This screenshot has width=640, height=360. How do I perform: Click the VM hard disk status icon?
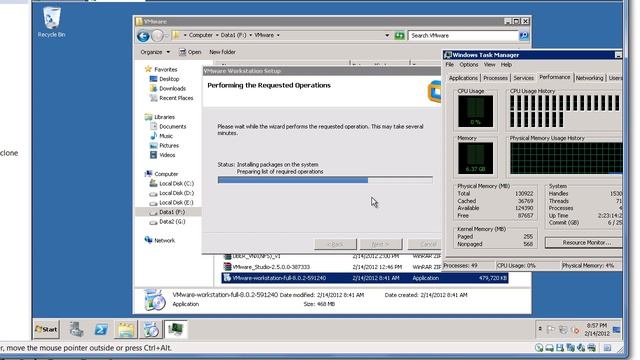pos(550,348)
